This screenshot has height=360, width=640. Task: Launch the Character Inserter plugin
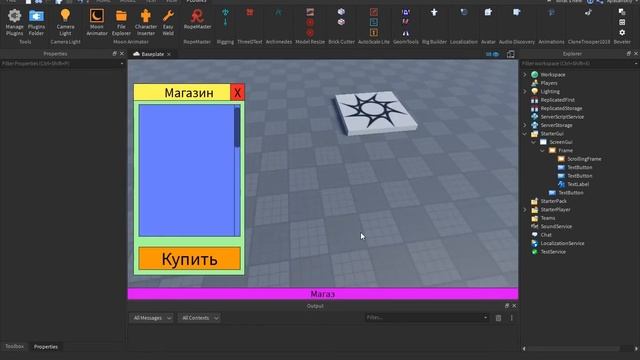coord(146,16)
